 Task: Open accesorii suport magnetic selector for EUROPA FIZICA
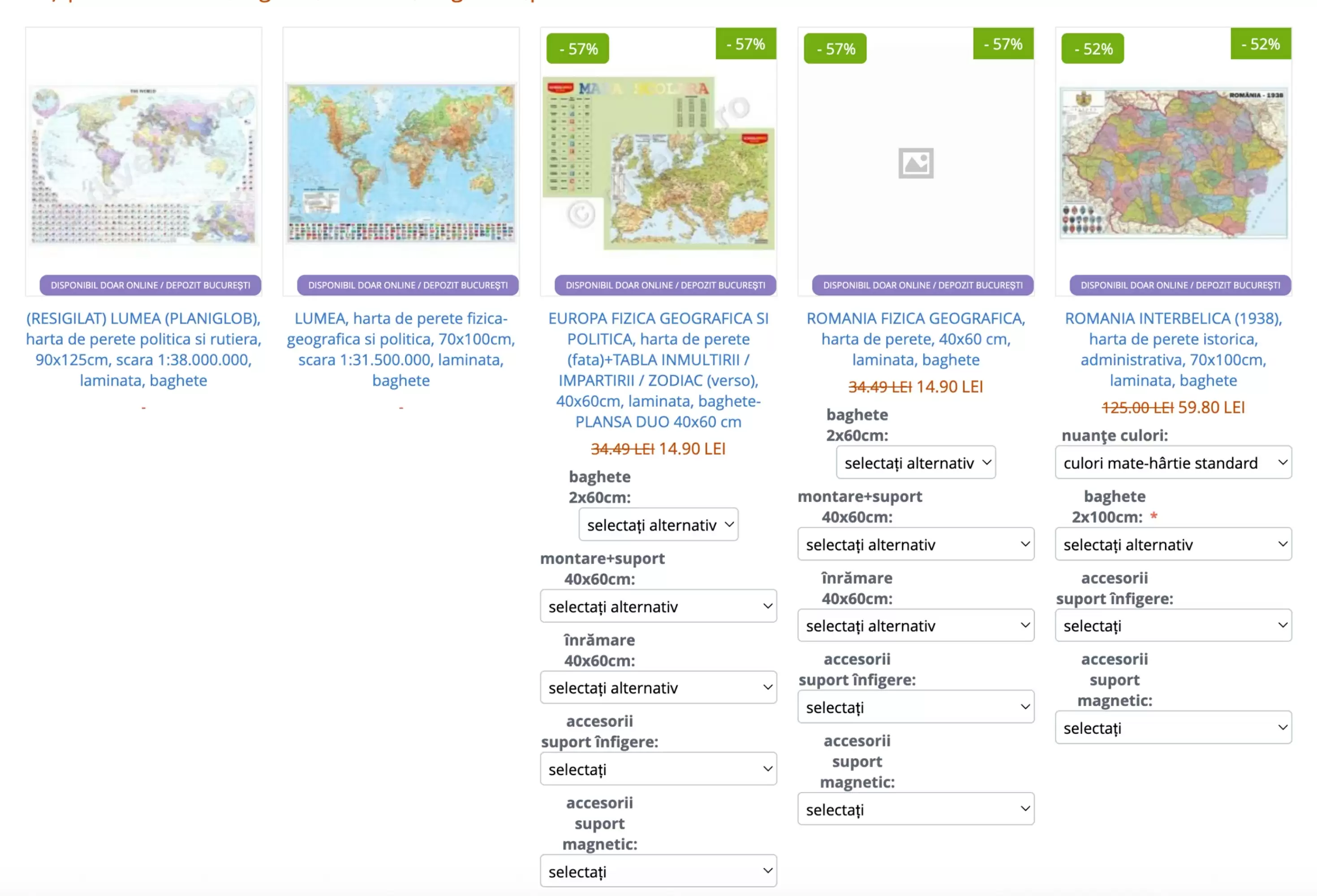pyautogui.click(x=658, y=870)
